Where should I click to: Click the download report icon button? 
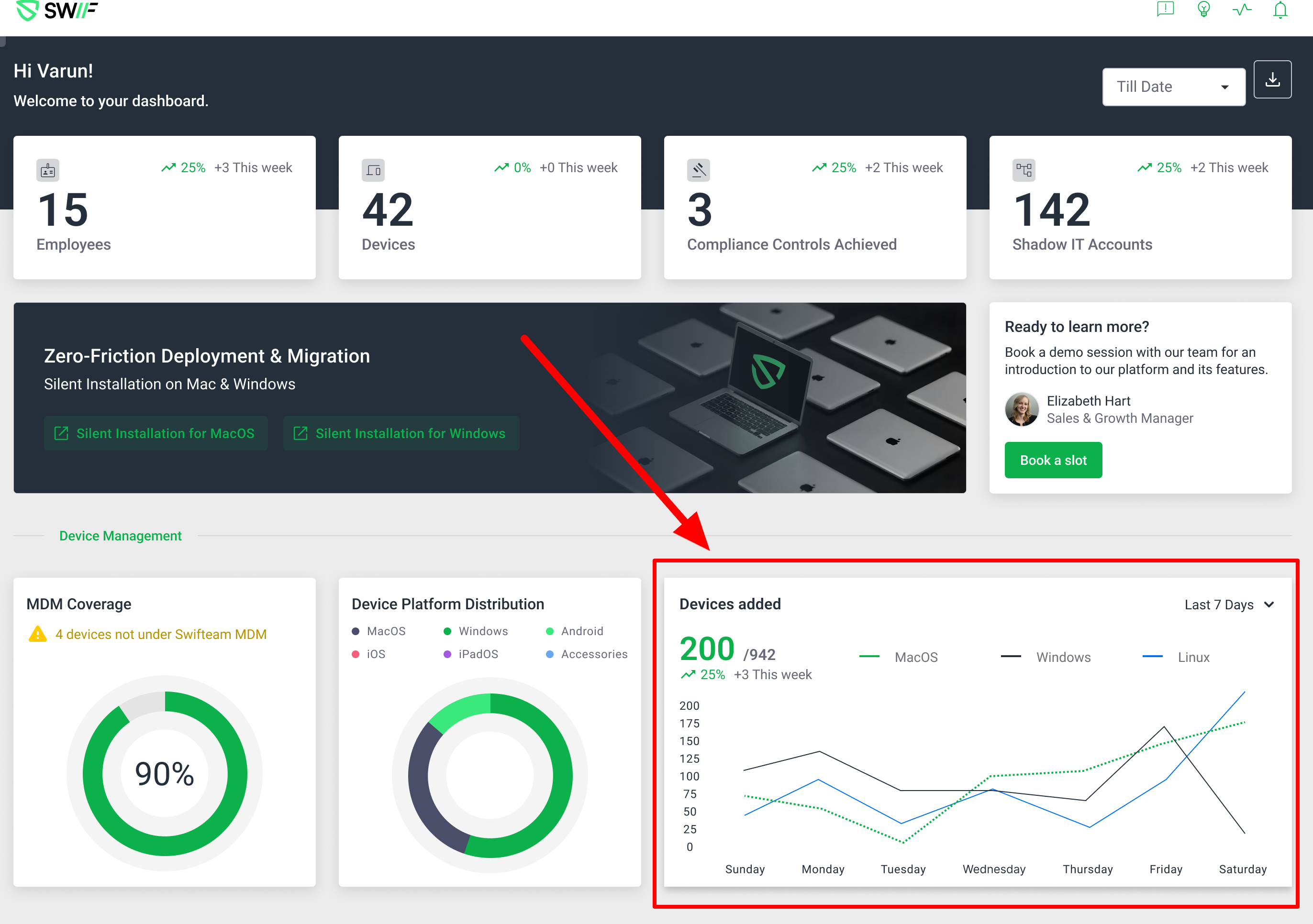click(x=1272, y=79)
